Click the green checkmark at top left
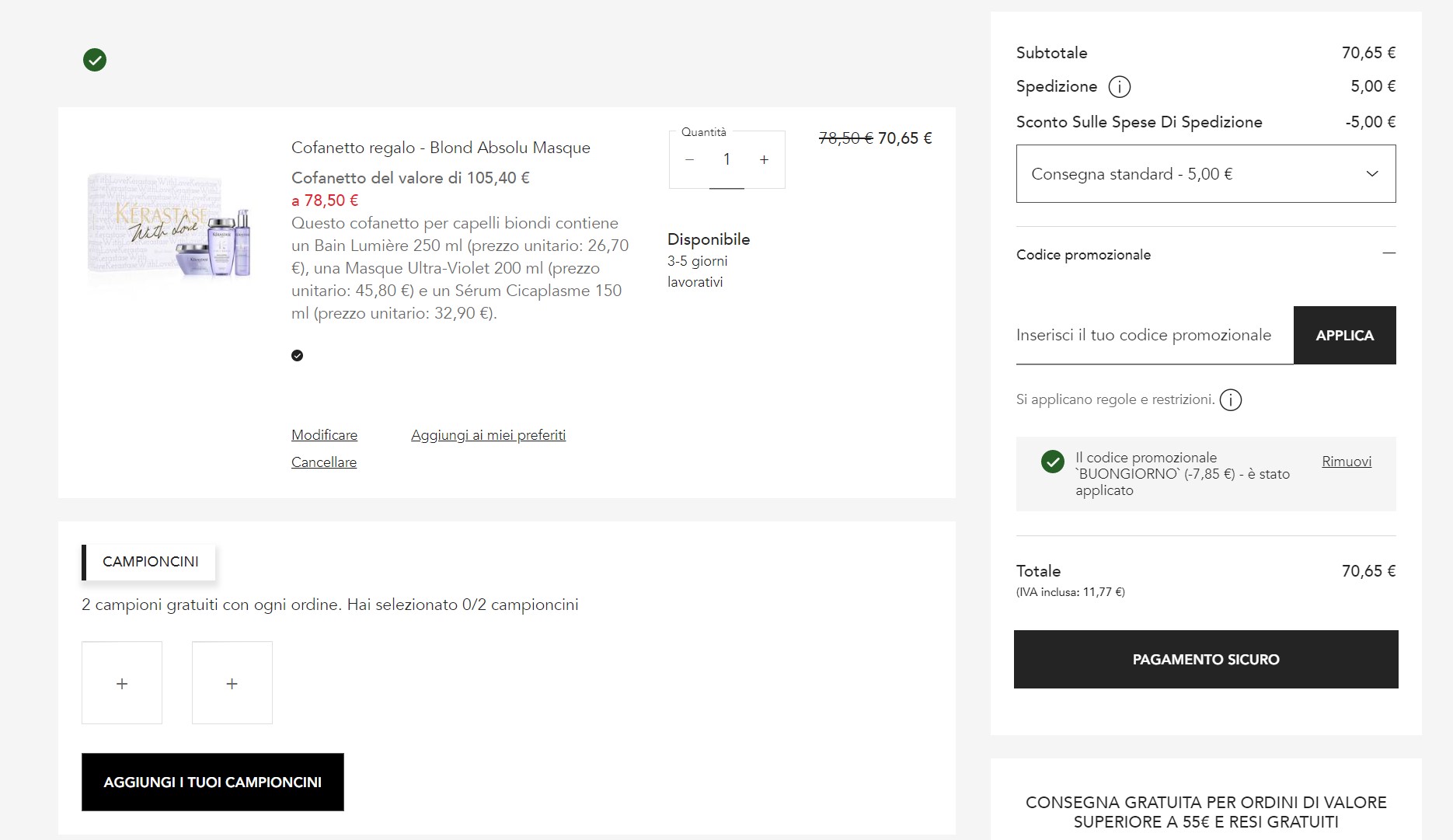Viewport: 1453px width, 840px height. (95, 60)
